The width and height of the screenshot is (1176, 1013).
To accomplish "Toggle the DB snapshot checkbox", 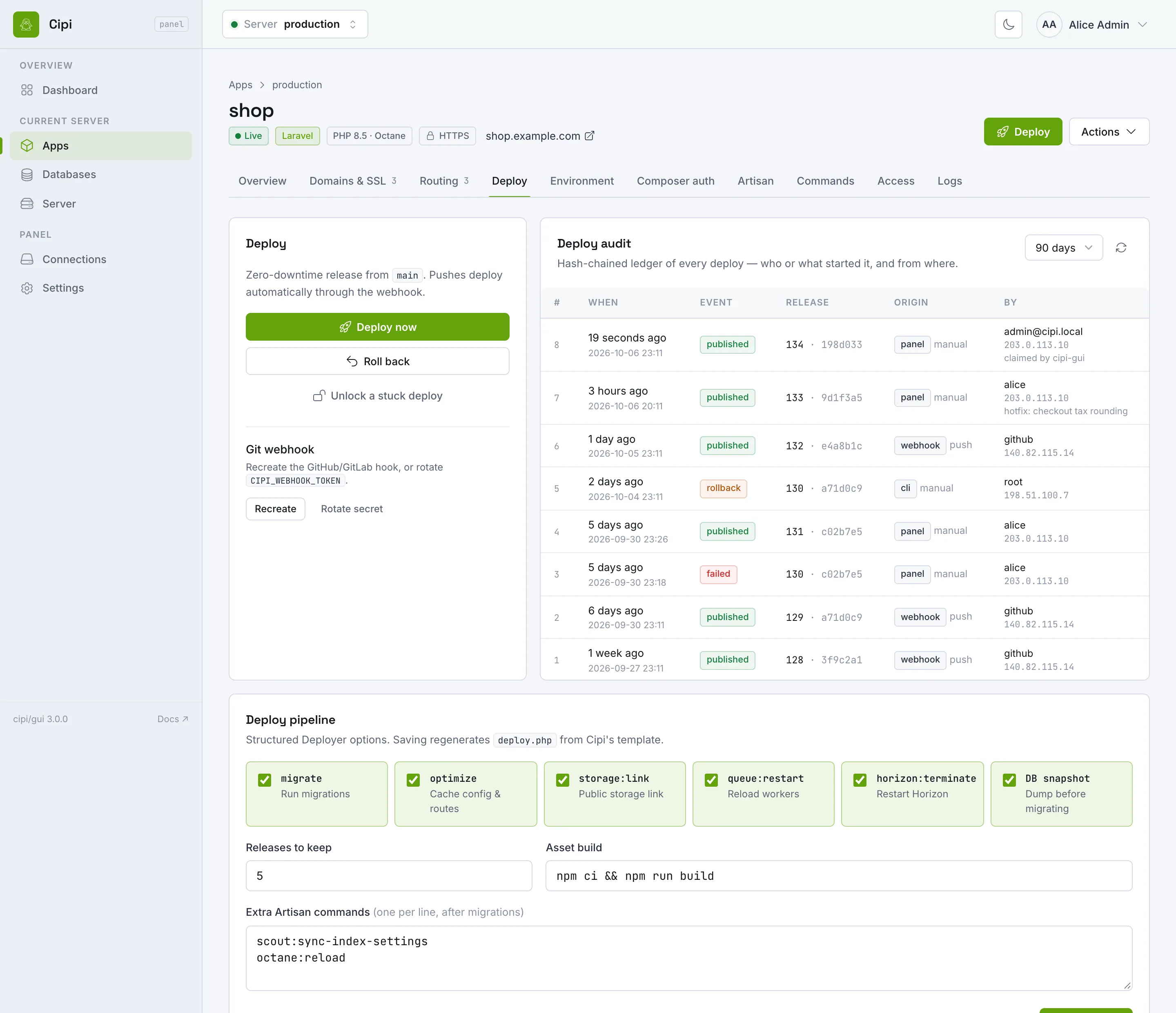I will [1009, 780].
